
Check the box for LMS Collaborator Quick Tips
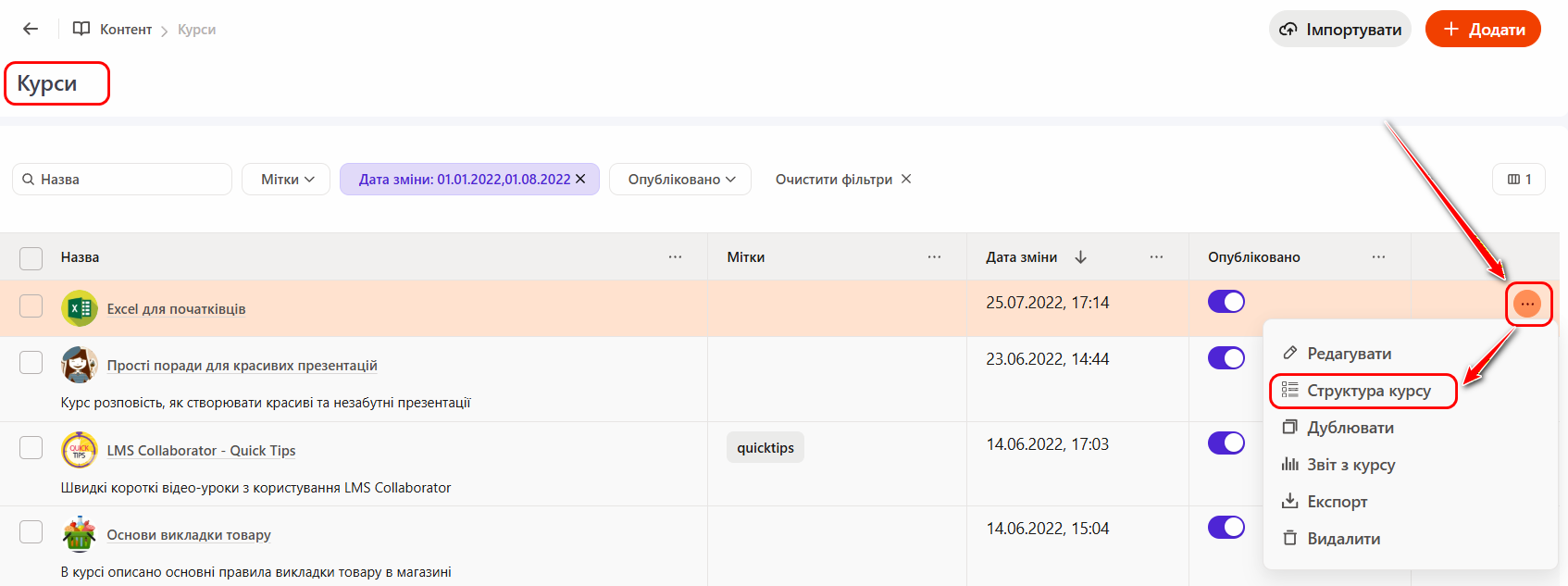pyautogui.click(x=31, y=448)
